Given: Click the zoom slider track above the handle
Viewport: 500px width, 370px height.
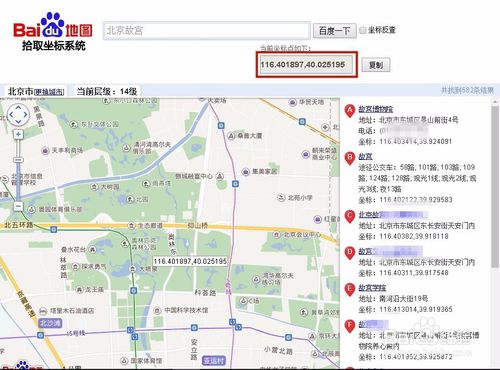Looking at the screenshot, I should (x=18, y=148).
